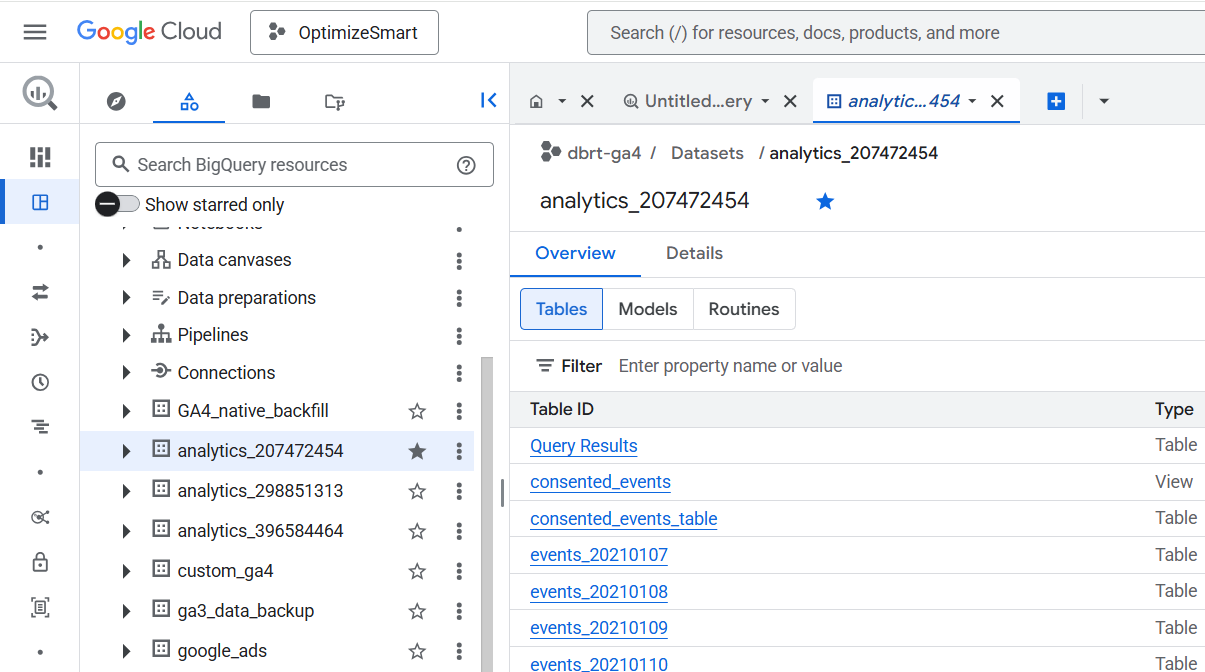The height and width of the screenshot is (672, 1205).
Task: Open the consented_events_table link
Action: [x=623, y=518]
